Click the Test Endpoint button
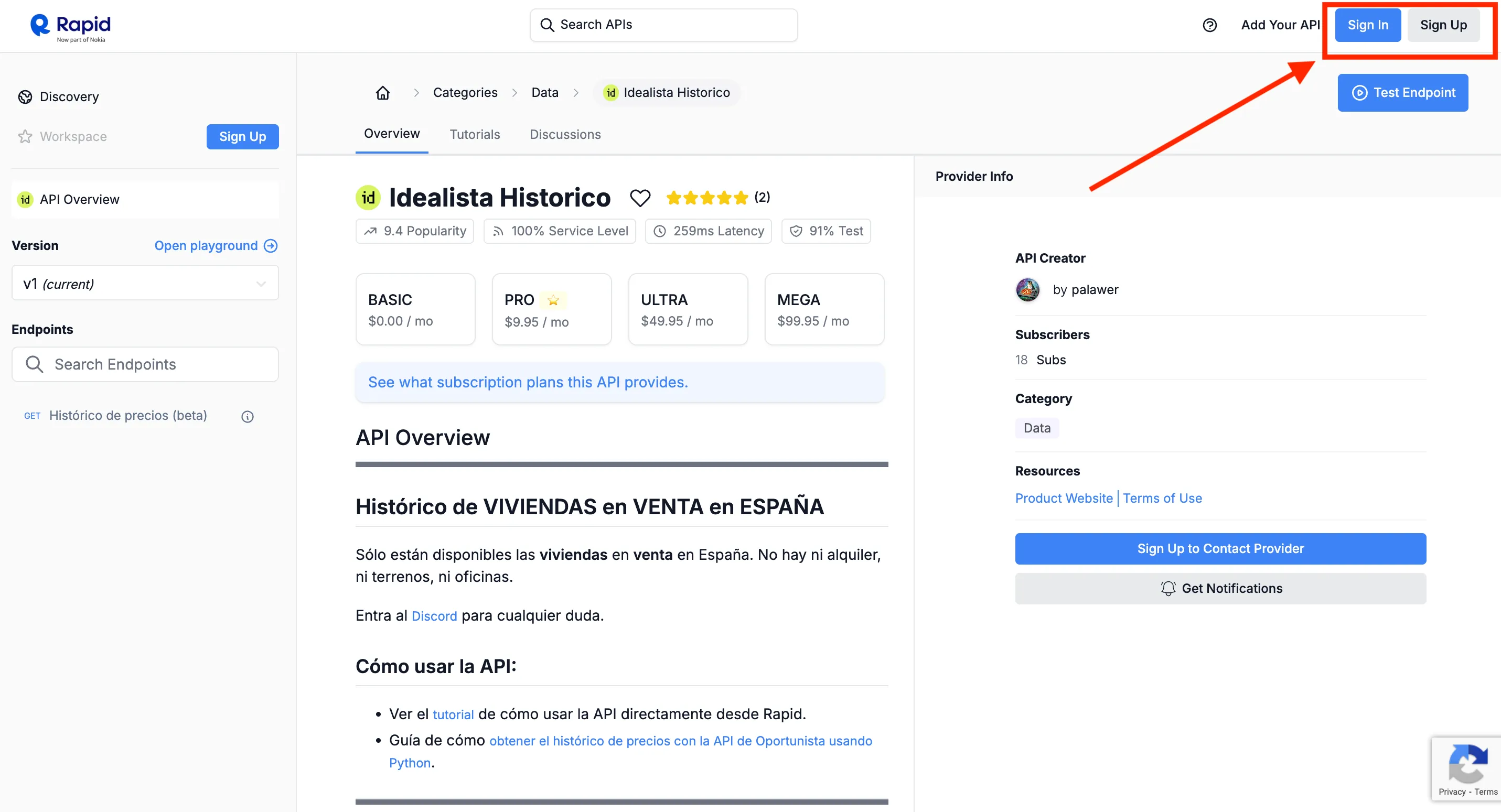The width and height of the screenshot is (1501, 812). (1402, 93)
